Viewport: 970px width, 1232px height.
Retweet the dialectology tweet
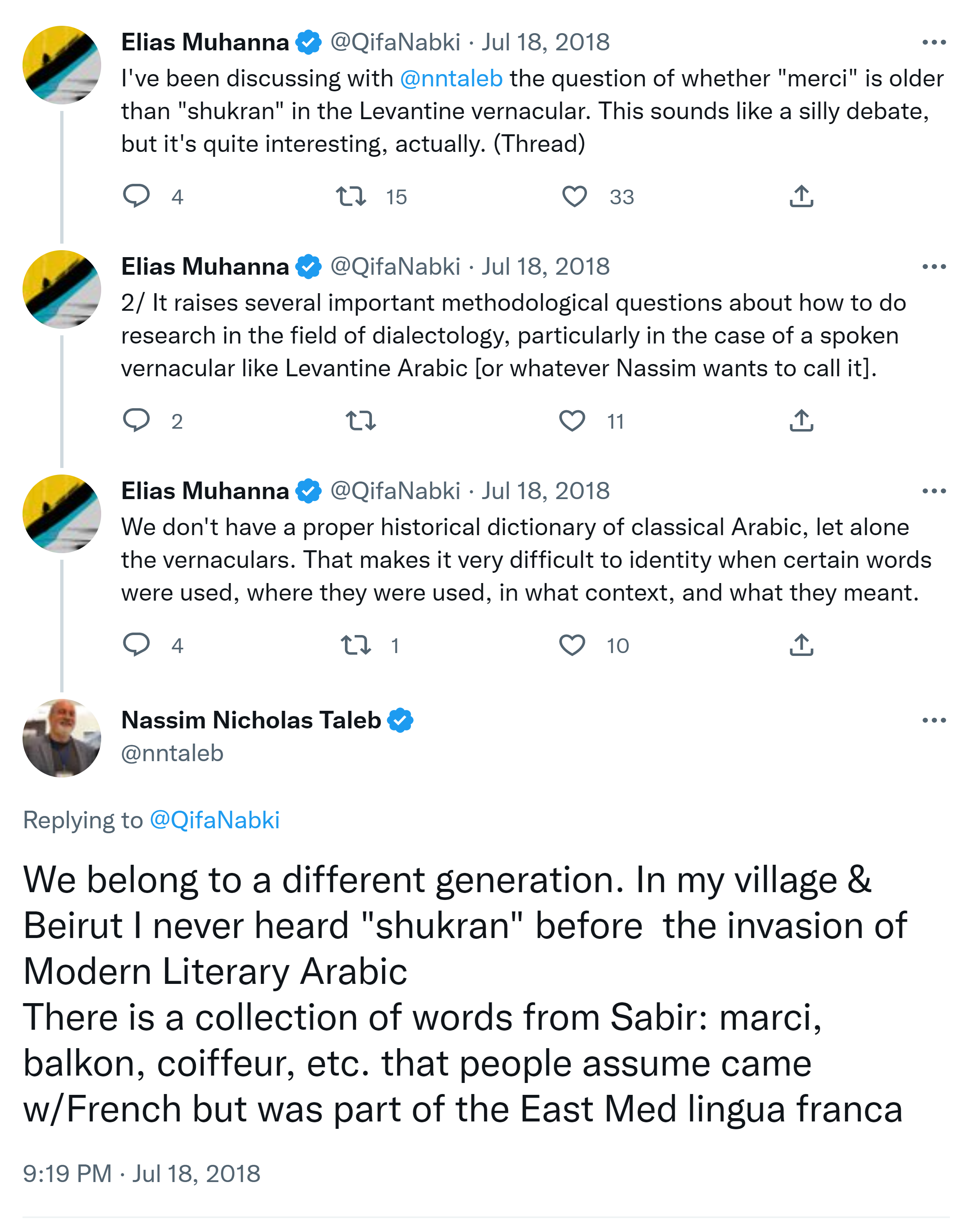pos(360,420)
